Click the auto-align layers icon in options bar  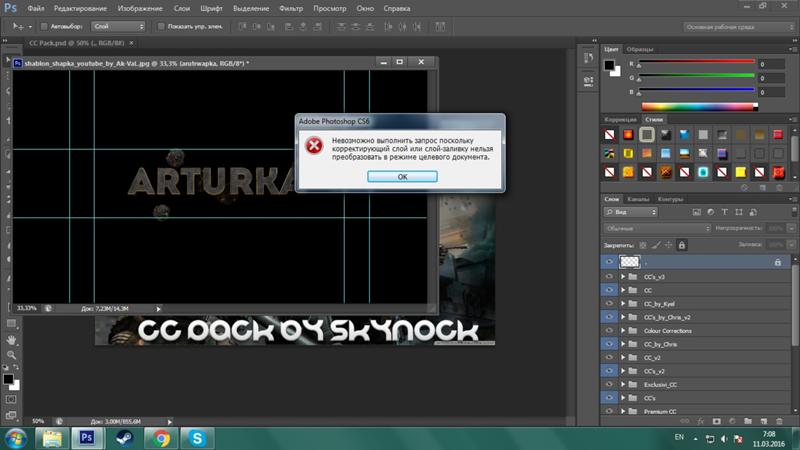[x=440, y=27]
